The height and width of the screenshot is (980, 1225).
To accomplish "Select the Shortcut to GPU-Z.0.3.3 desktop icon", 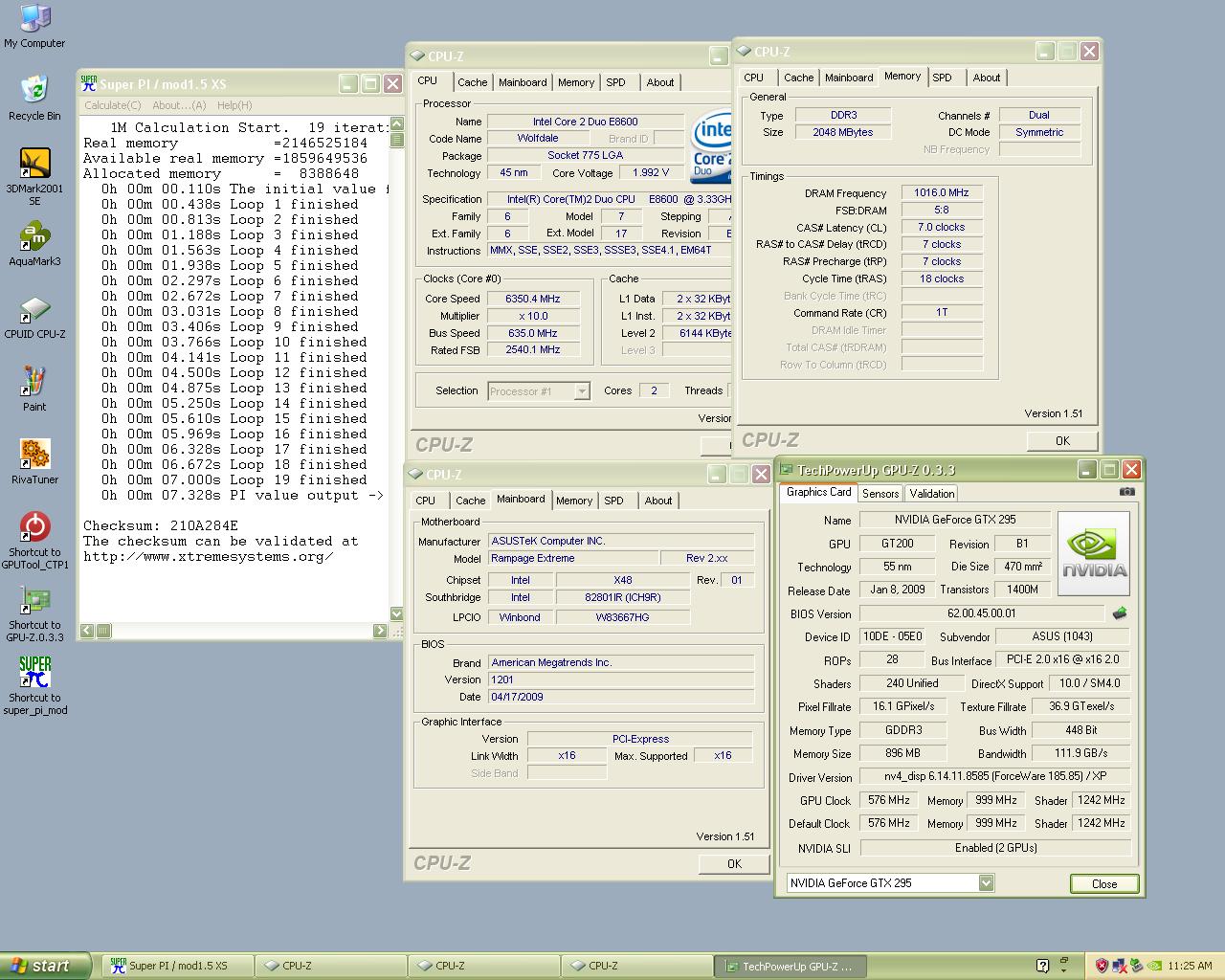I will (34, 613).
